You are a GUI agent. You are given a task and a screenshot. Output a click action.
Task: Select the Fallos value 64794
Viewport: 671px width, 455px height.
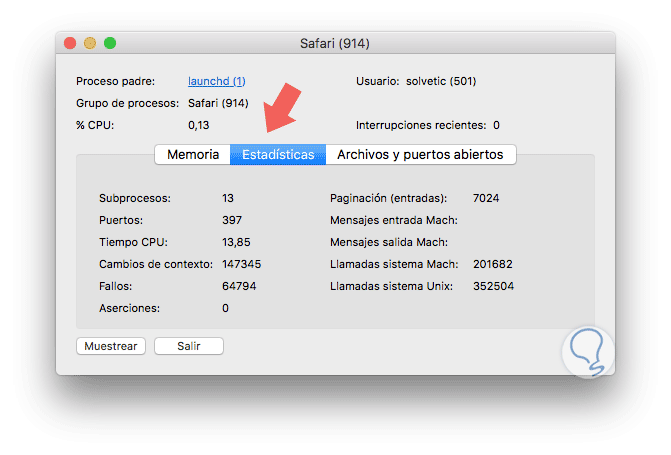tap(239, 286)
